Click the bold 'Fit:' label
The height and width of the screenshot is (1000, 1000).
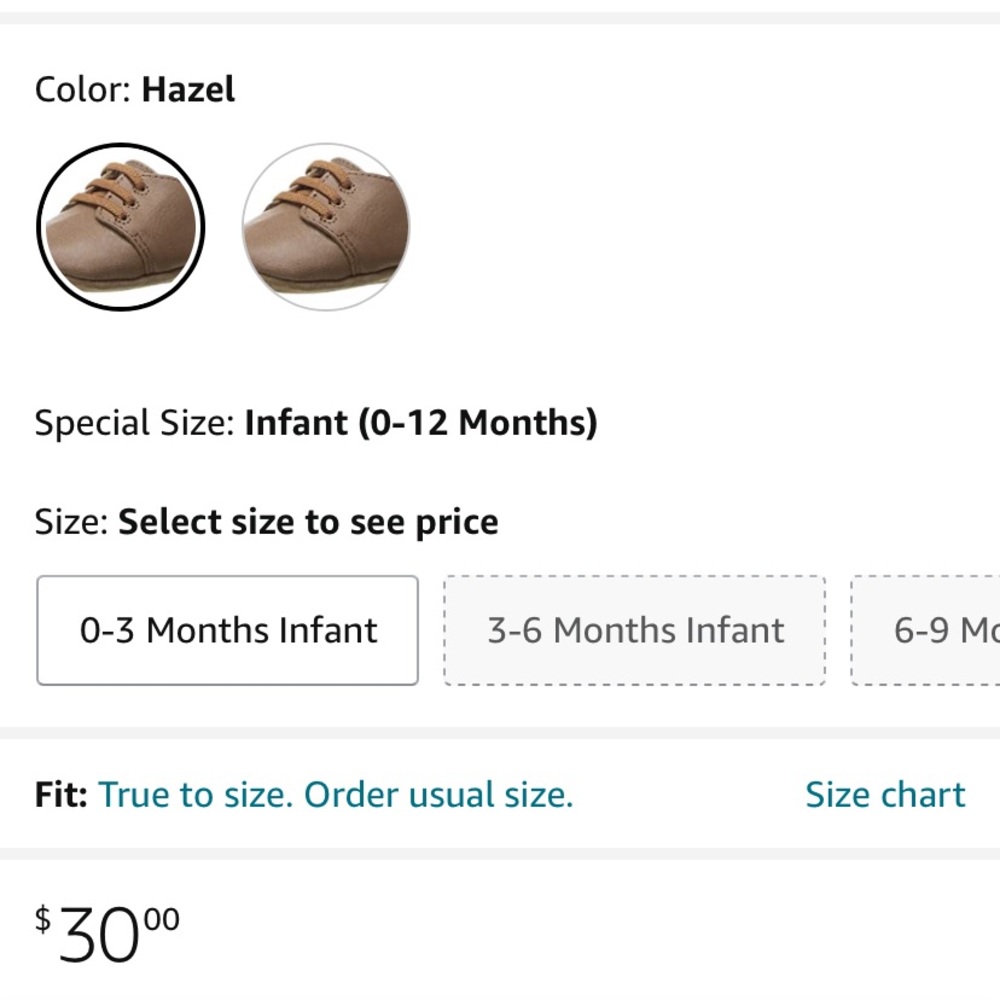point(62,795)
